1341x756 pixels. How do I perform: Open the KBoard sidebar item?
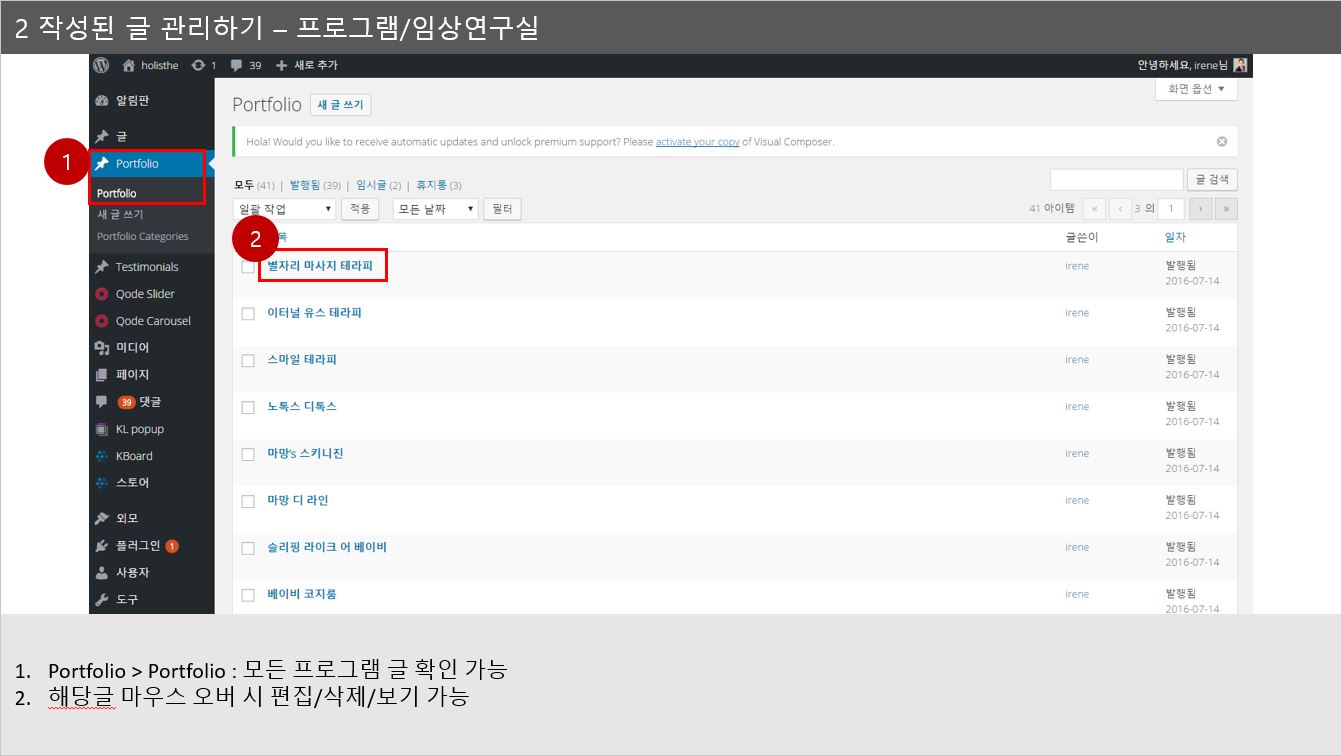[134, 456]
